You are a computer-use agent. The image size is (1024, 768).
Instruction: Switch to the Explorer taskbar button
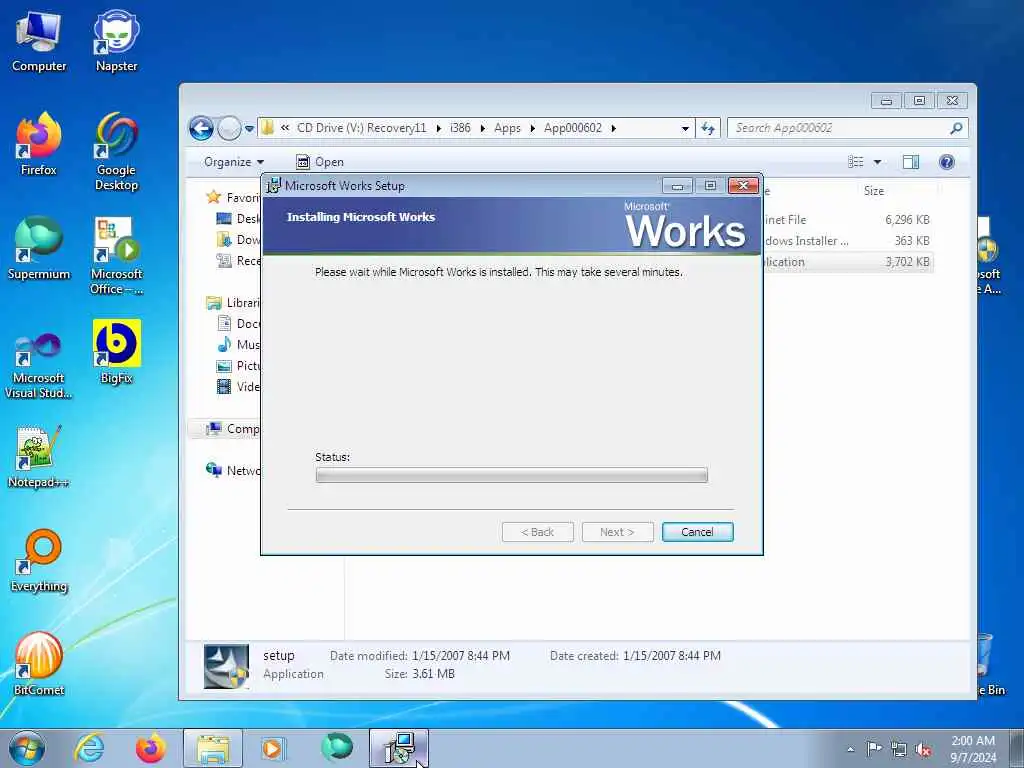(x=213, y=748)
